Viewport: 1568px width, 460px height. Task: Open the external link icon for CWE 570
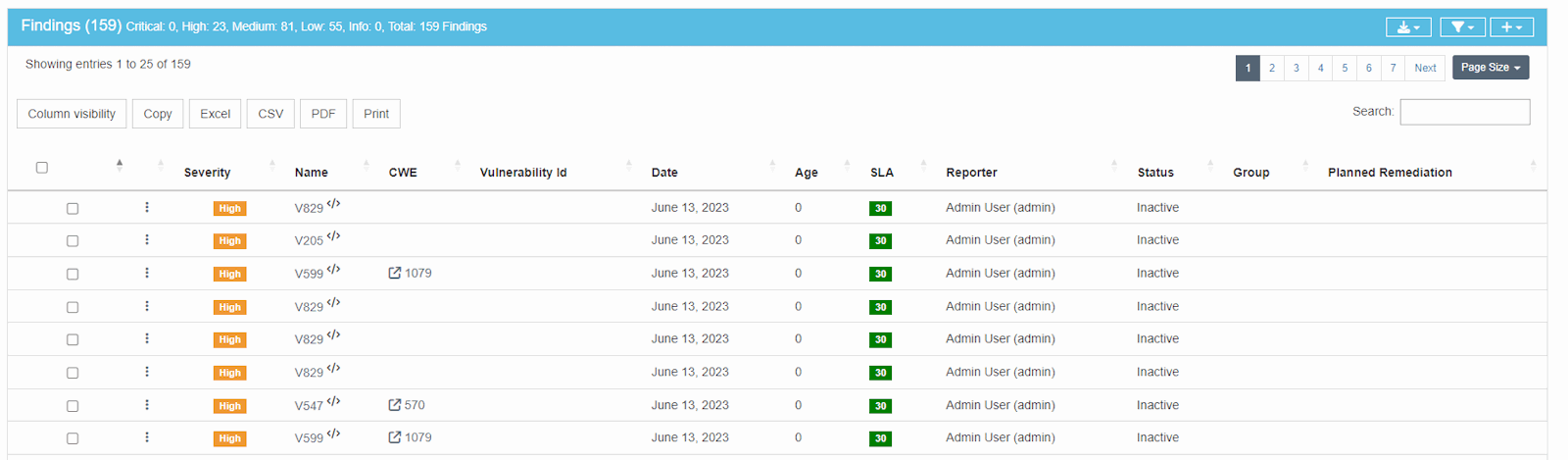click(395, 405)
